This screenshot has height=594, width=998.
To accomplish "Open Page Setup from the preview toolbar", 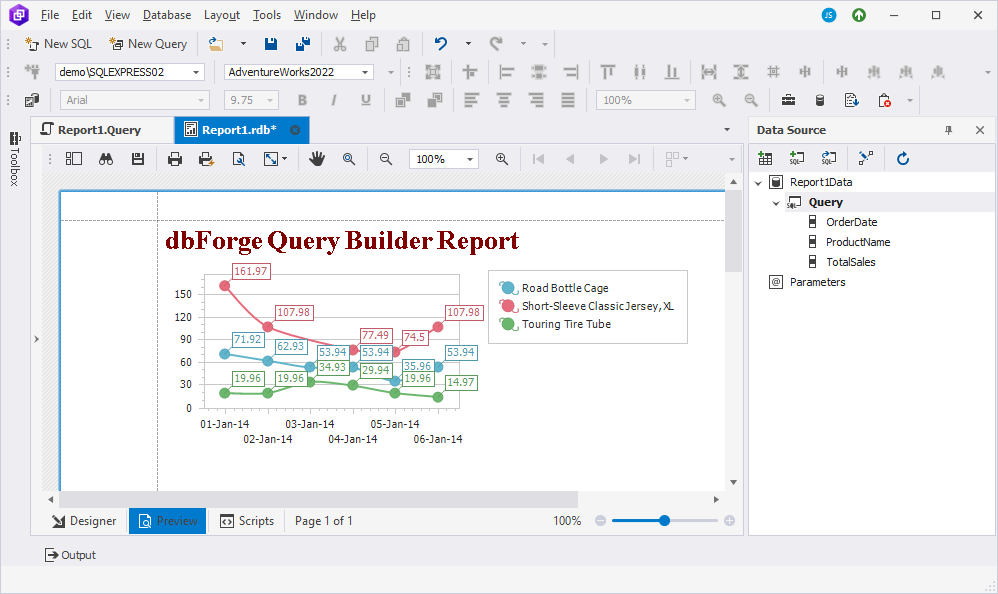I will 239,159.
